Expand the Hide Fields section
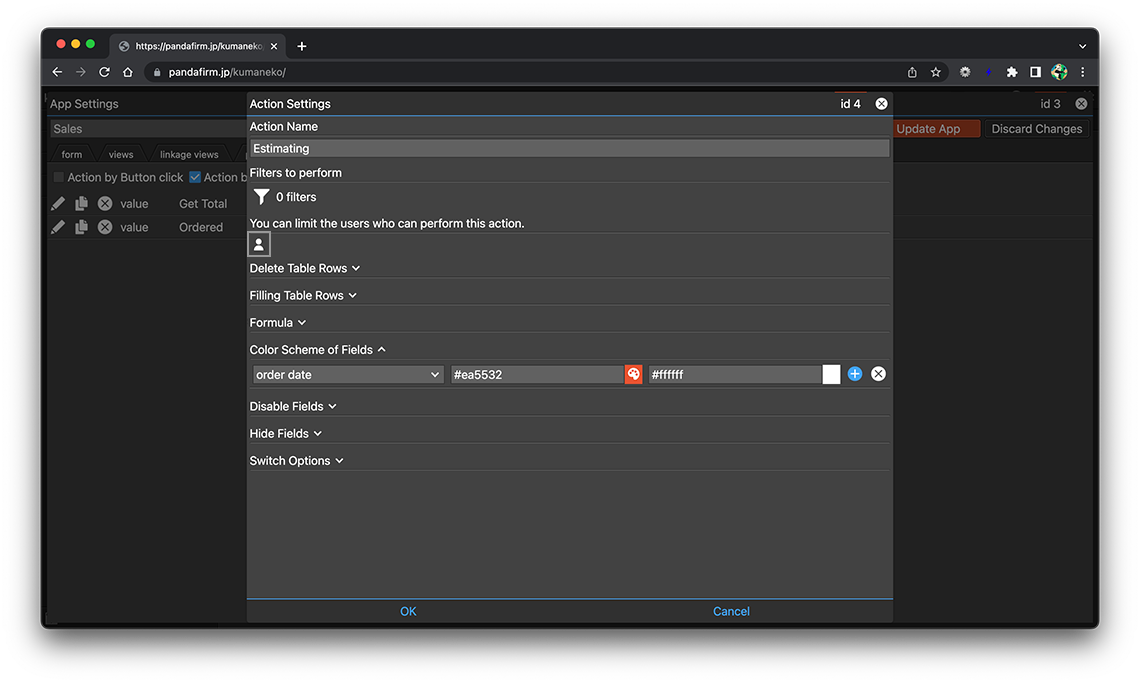Viewport: 1140px width, 683px height. pos(286,433)
